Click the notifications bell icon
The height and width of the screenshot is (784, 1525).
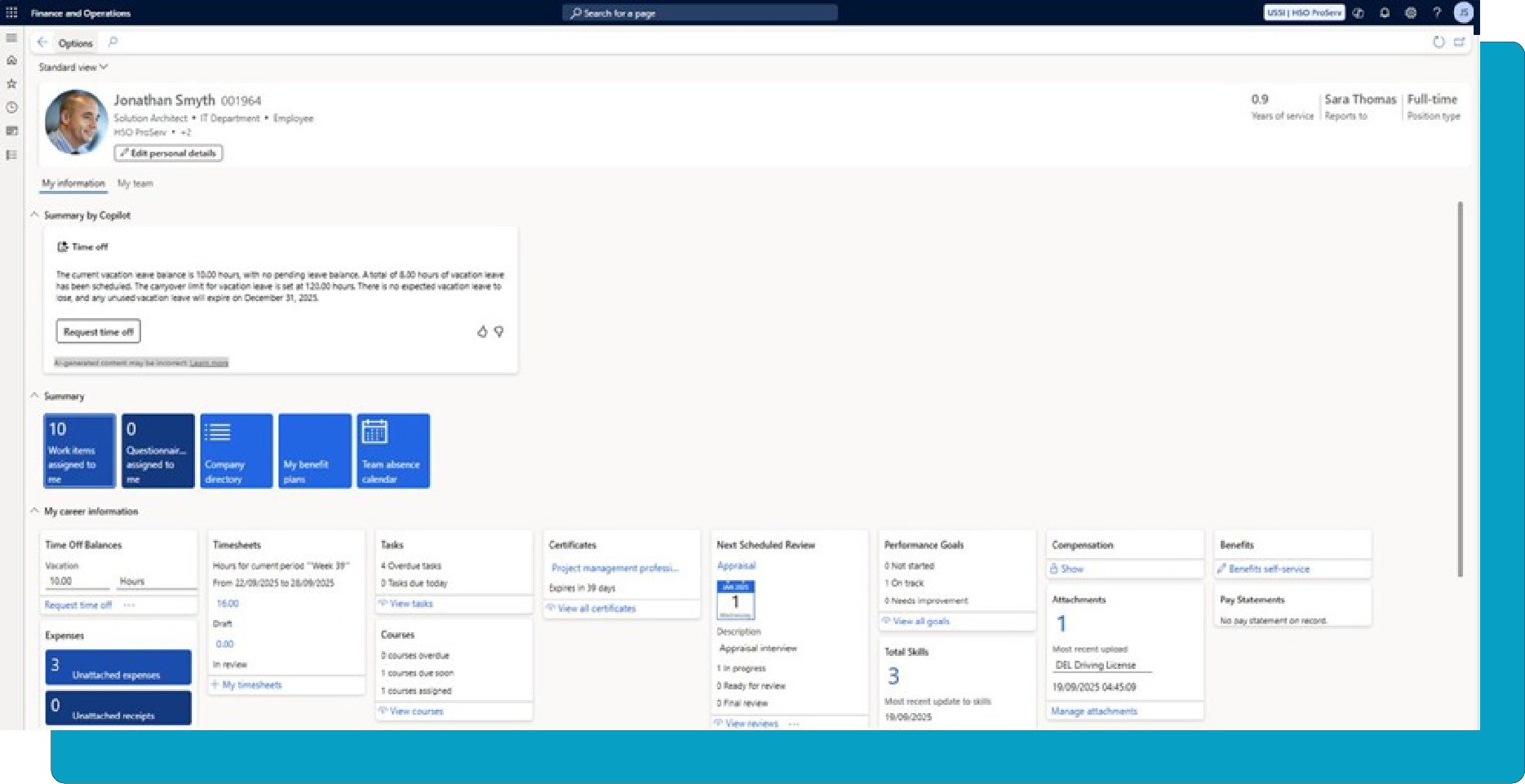pos(1385,13)
